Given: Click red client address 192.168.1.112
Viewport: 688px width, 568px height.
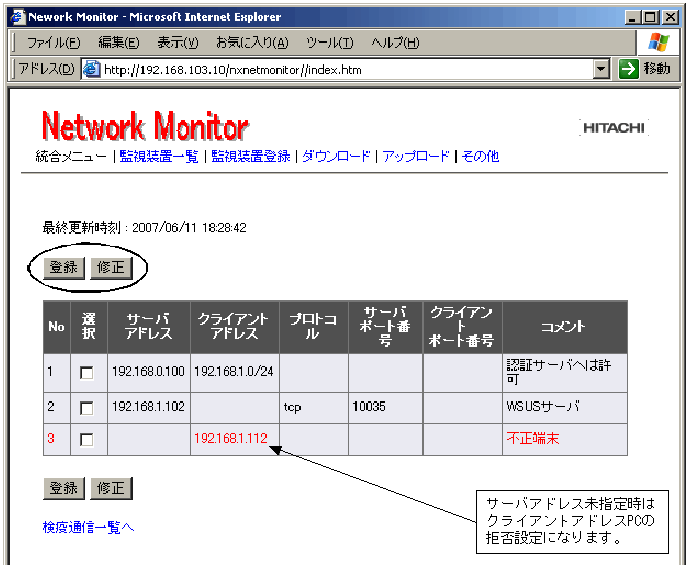Looking at the screenshot, I should (x=231, y=438).
